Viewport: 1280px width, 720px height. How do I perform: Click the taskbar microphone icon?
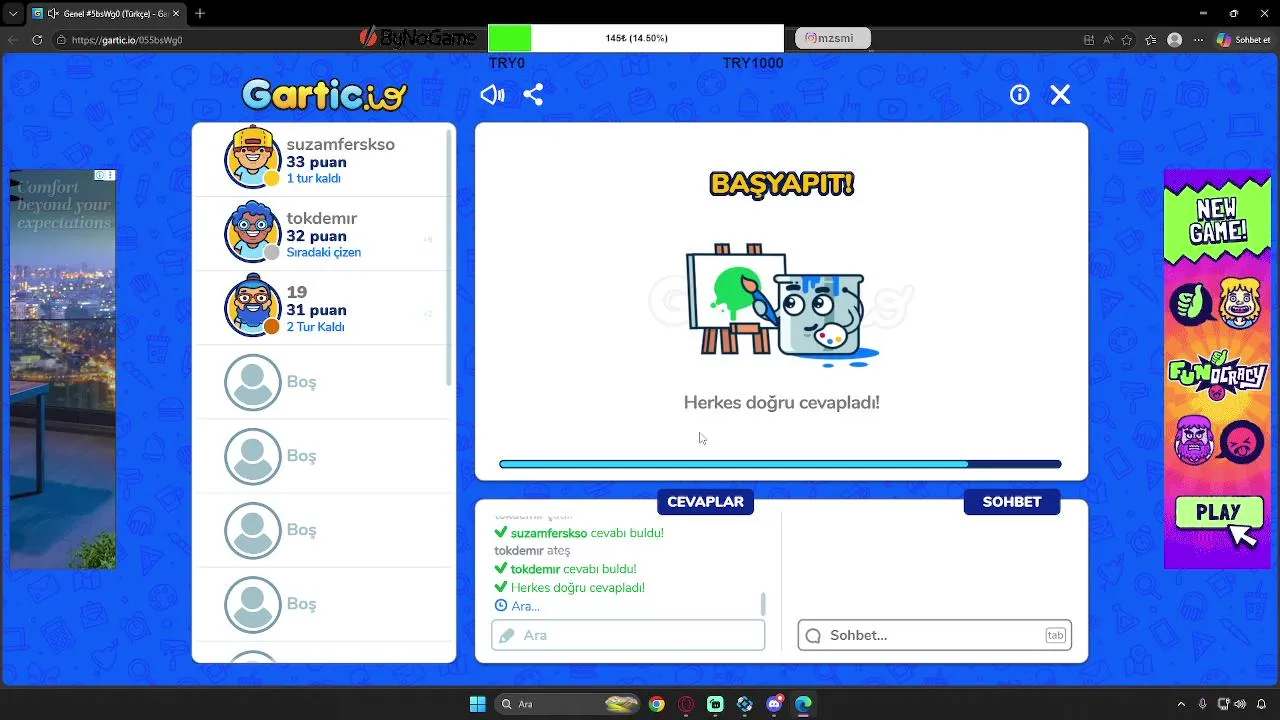[x=1203, y=704]
